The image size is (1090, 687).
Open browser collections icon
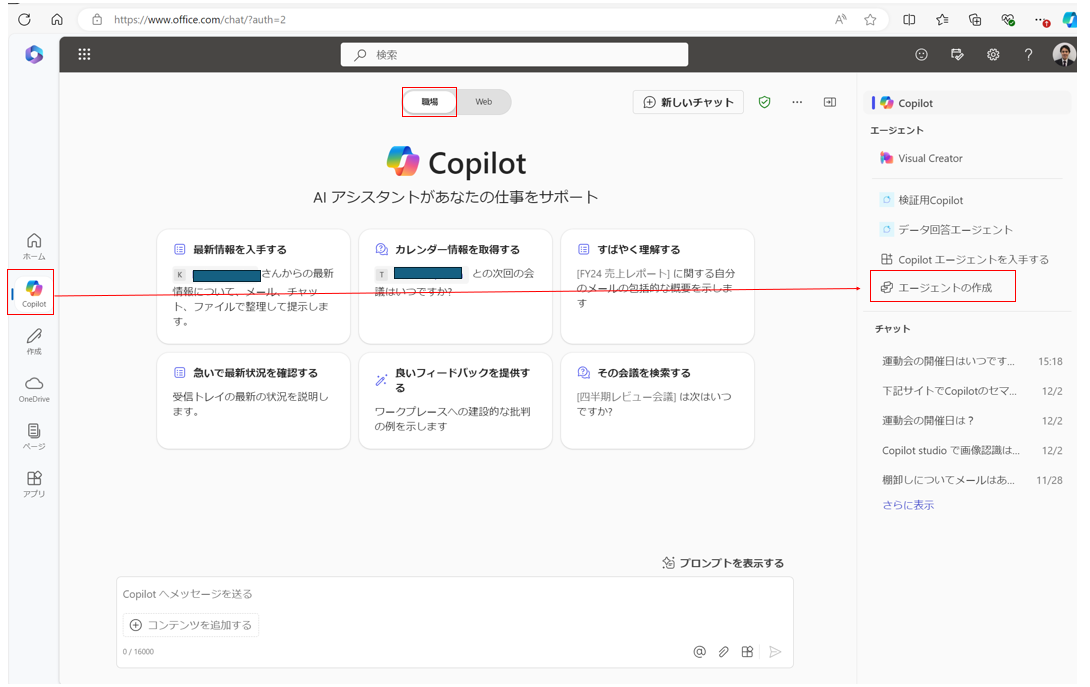[x=975, y=19]
